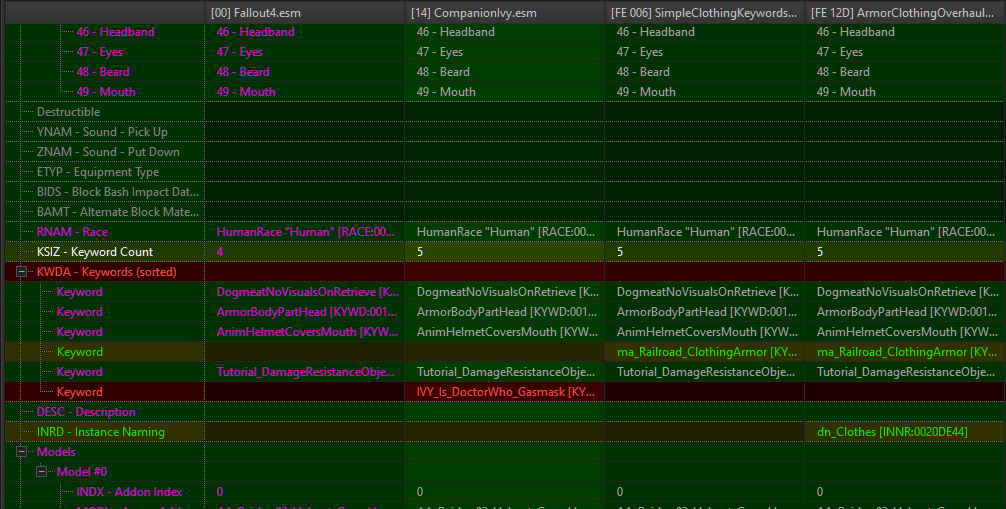This screenshot has height=509, width=1006.
Task: Click Fallout4.esm 46 - Headband cell
Action: pyautogui.click(x=305, y=31)
